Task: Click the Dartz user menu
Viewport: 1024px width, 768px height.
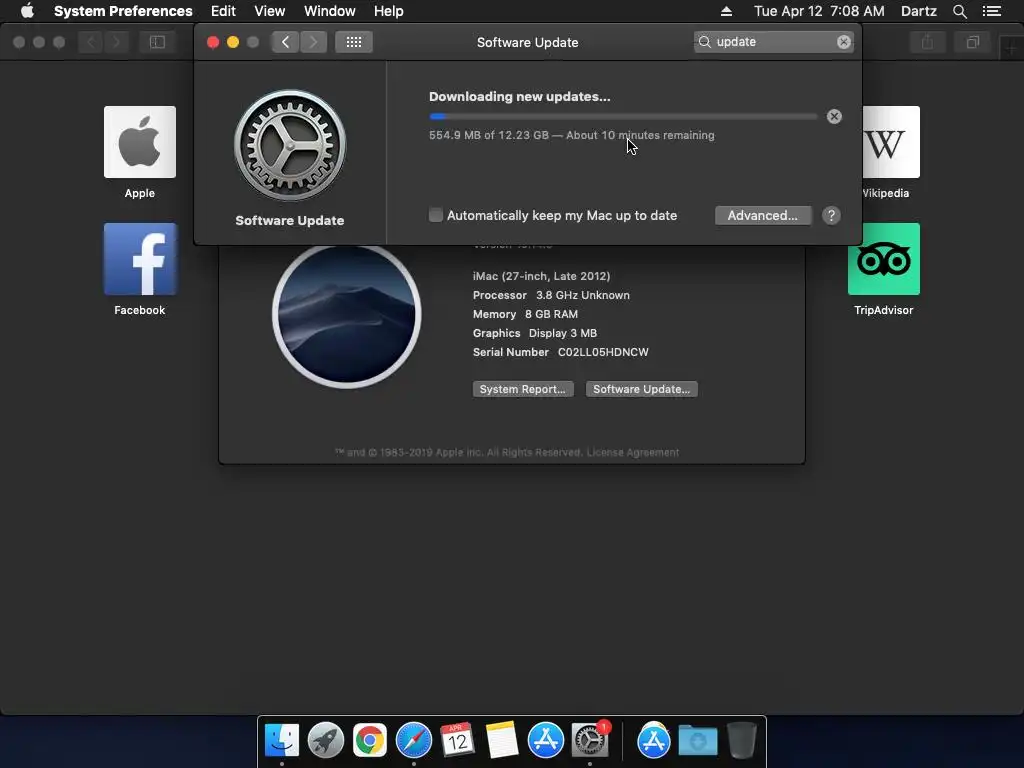Action: (918, 11)
